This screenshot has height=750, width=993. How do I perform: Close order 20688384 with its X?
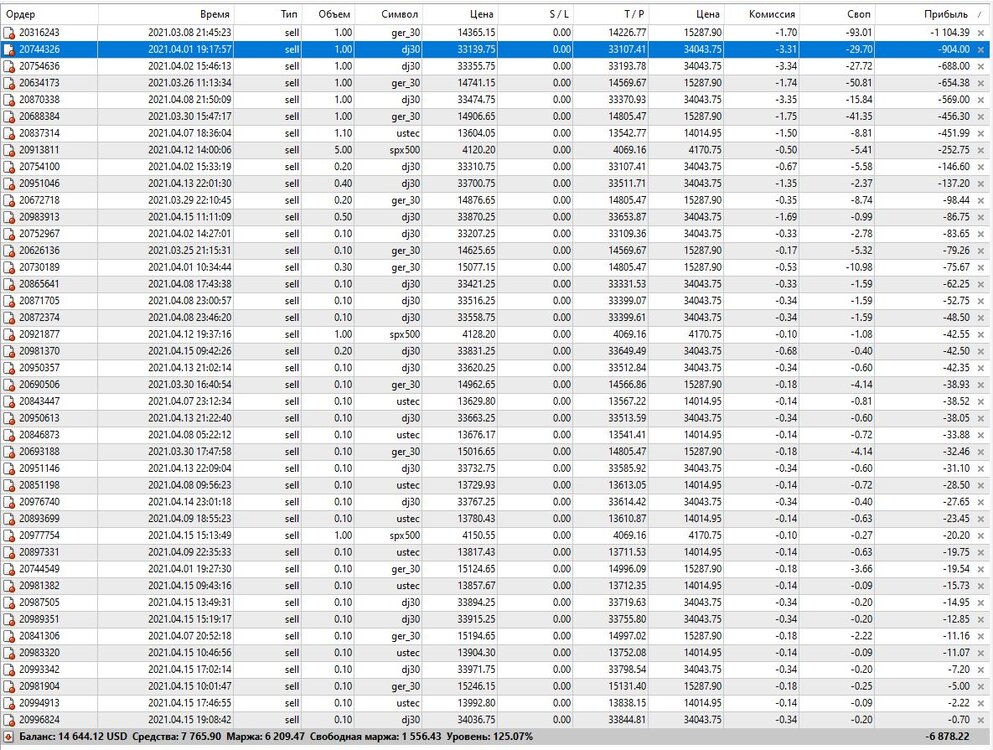coord(981,117)
